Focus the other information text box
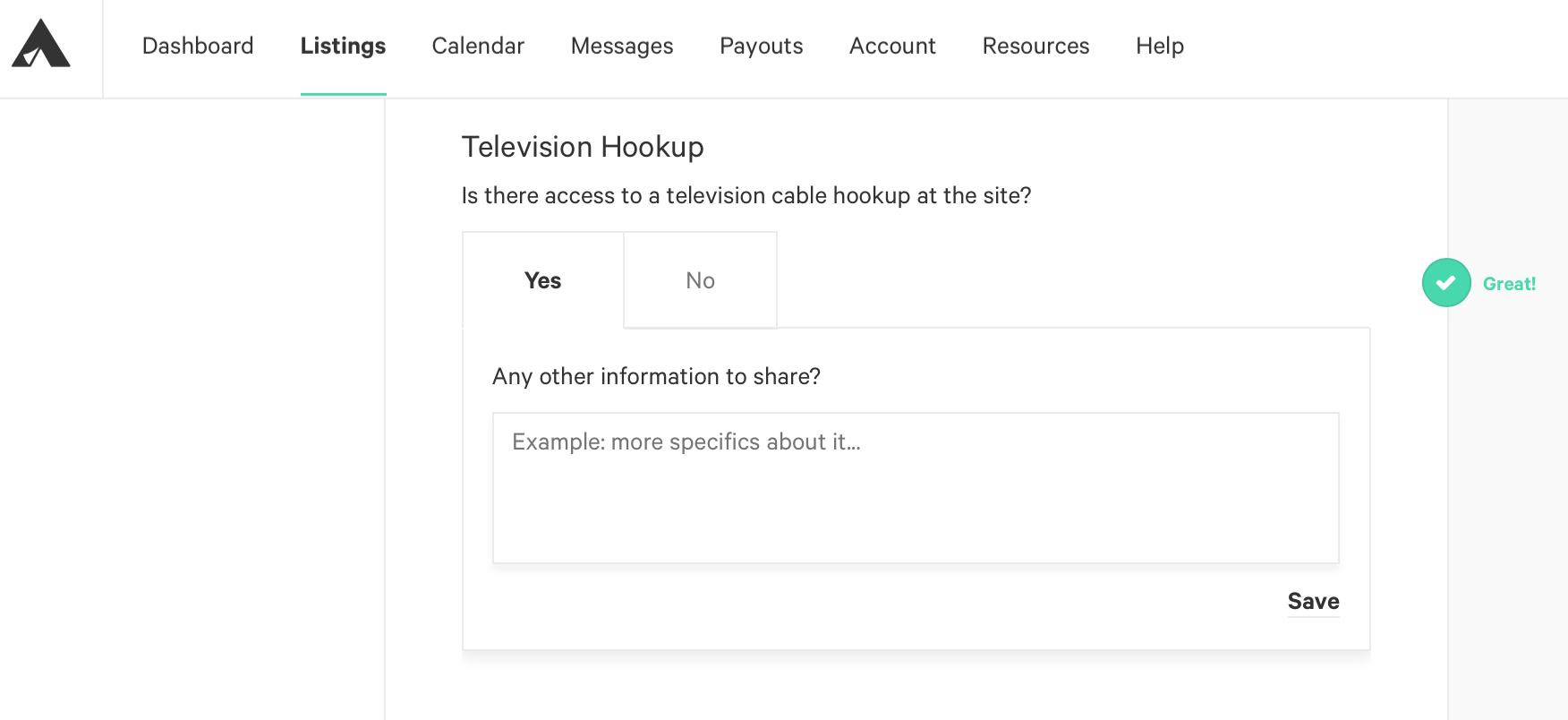The height and width of the screenshot is (720, 1568). (x=916, y=488)
